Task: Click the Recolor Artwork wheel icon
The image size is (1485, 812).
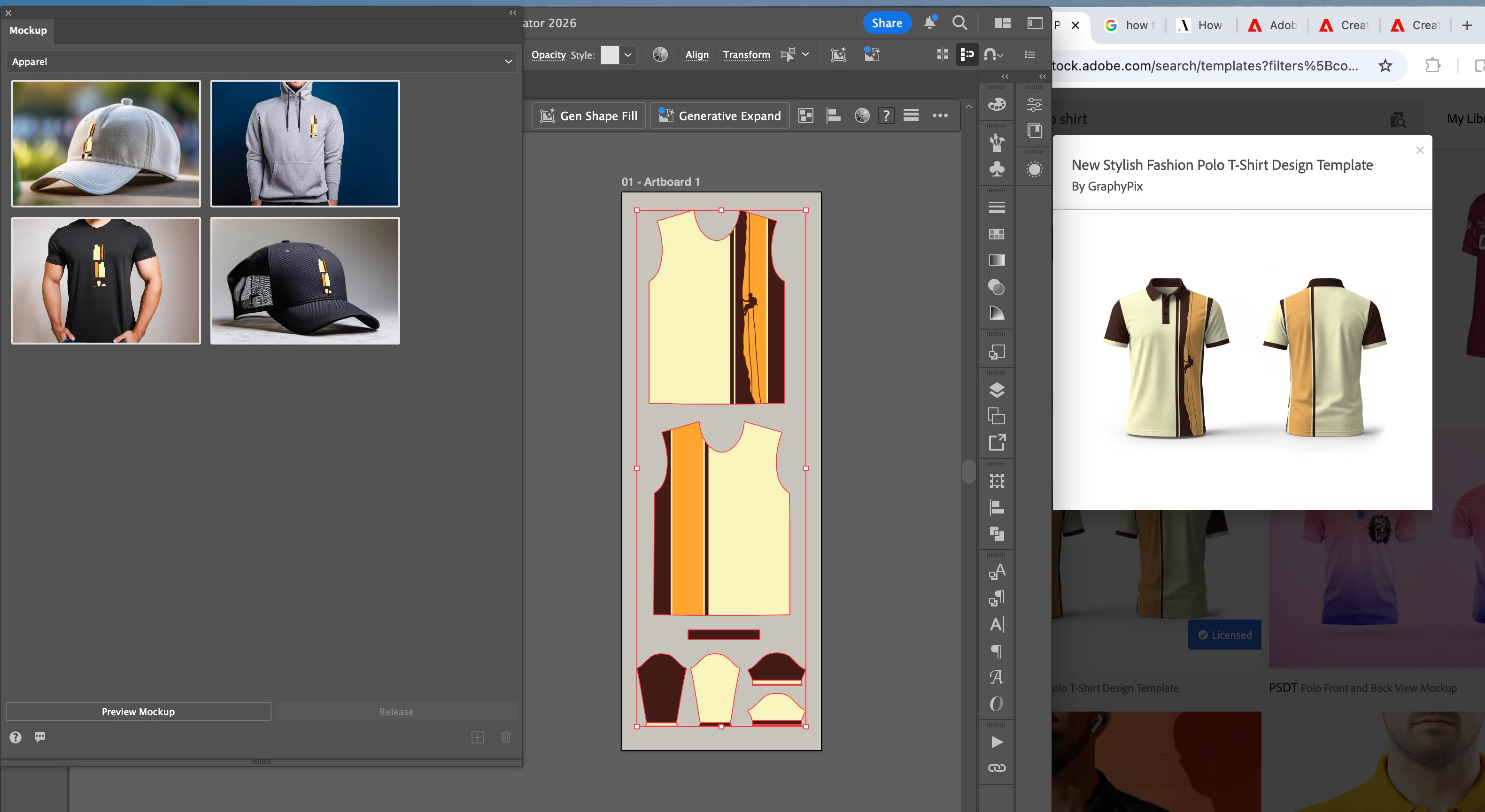Action: 660,55
